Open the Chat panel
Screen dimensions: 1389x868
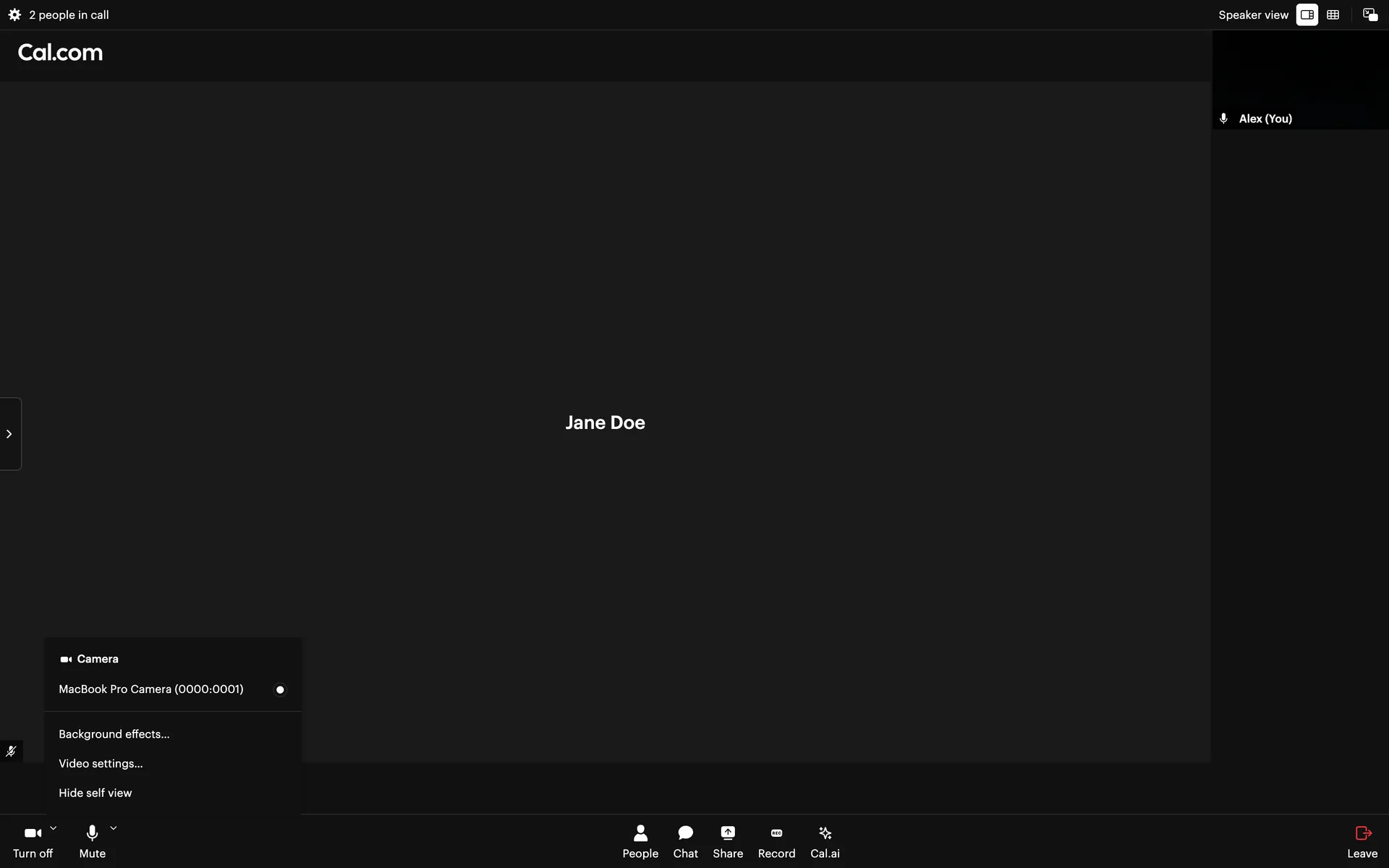point(685,842)
